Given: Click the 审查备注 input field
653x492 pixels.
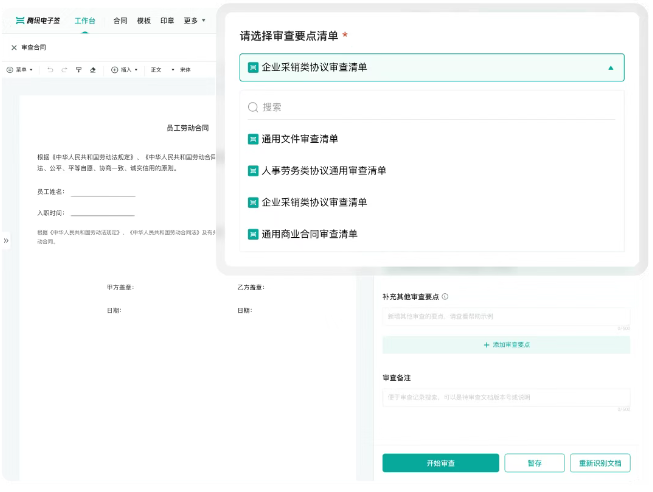Looking at the screenshot, I should tap(506, 397).
